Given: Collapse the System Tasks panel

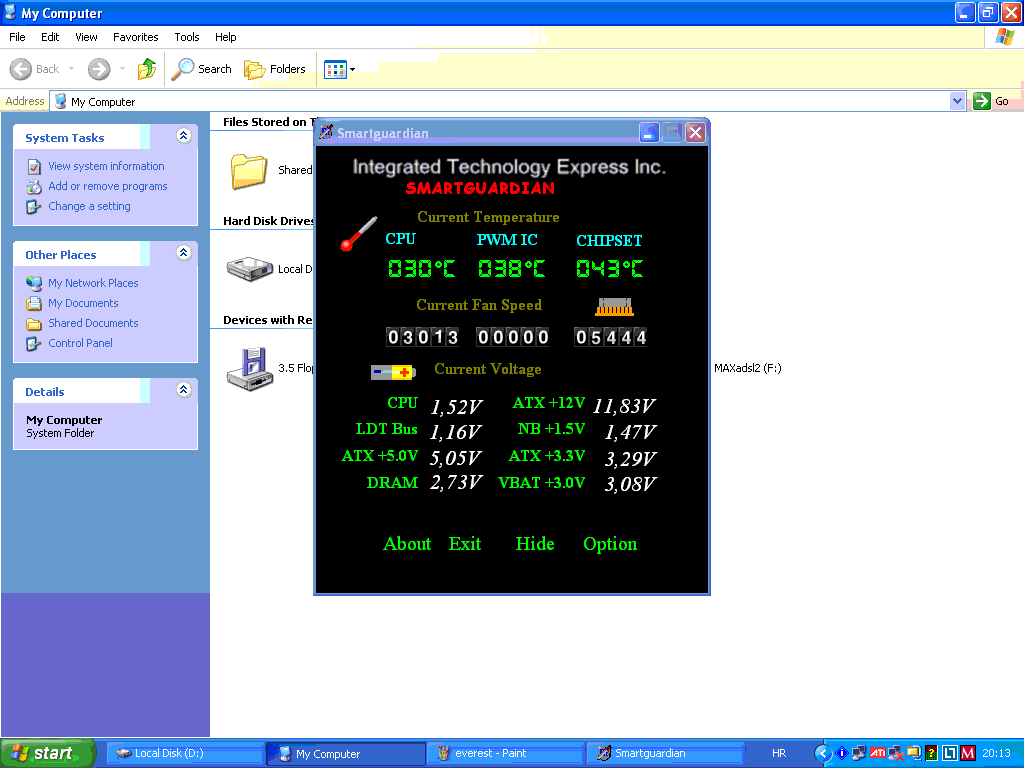Looking at the screenshot, I should (x=183, y=137).
